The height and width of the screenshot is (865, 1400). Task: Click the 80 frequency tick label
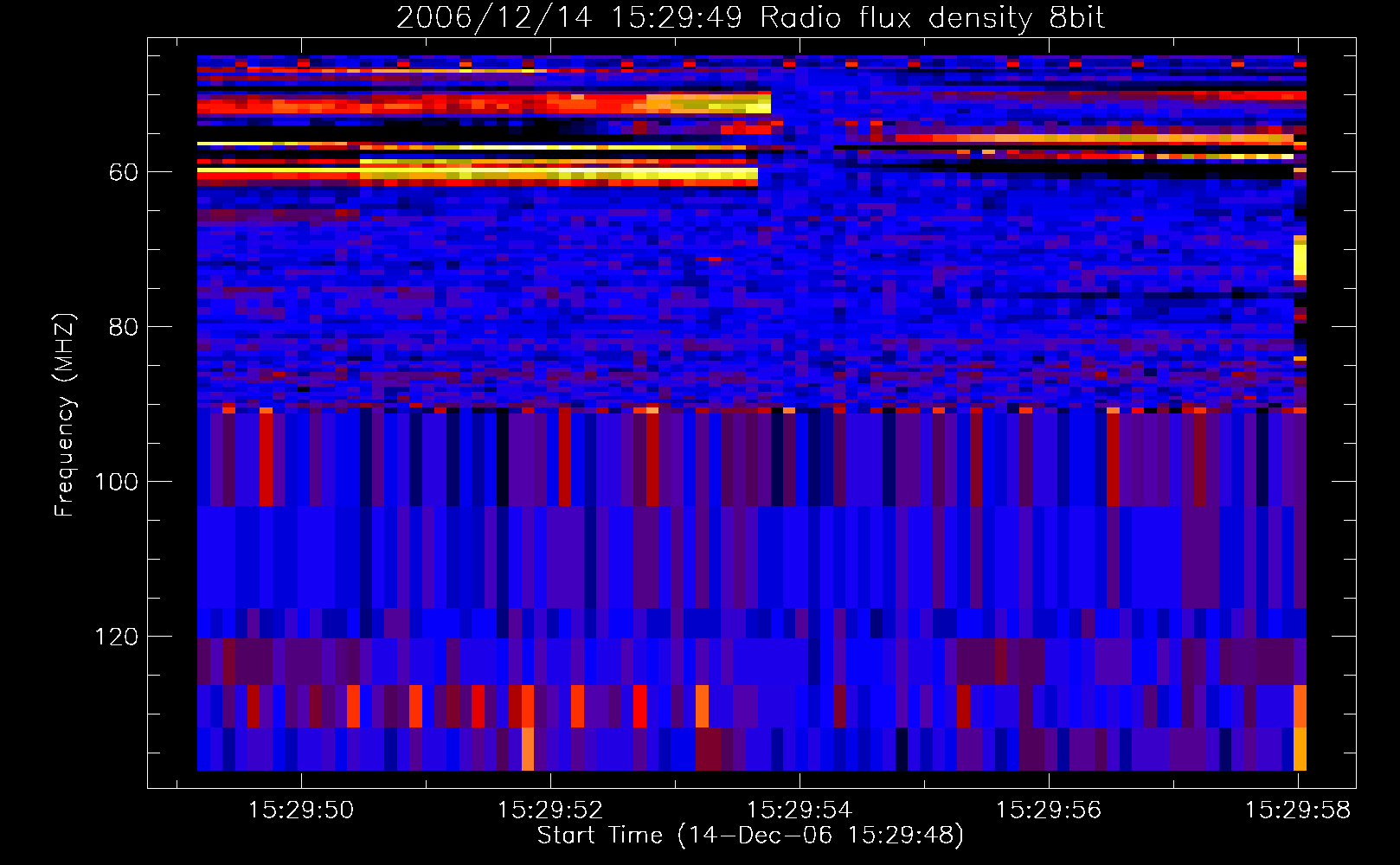pos(123,328)
